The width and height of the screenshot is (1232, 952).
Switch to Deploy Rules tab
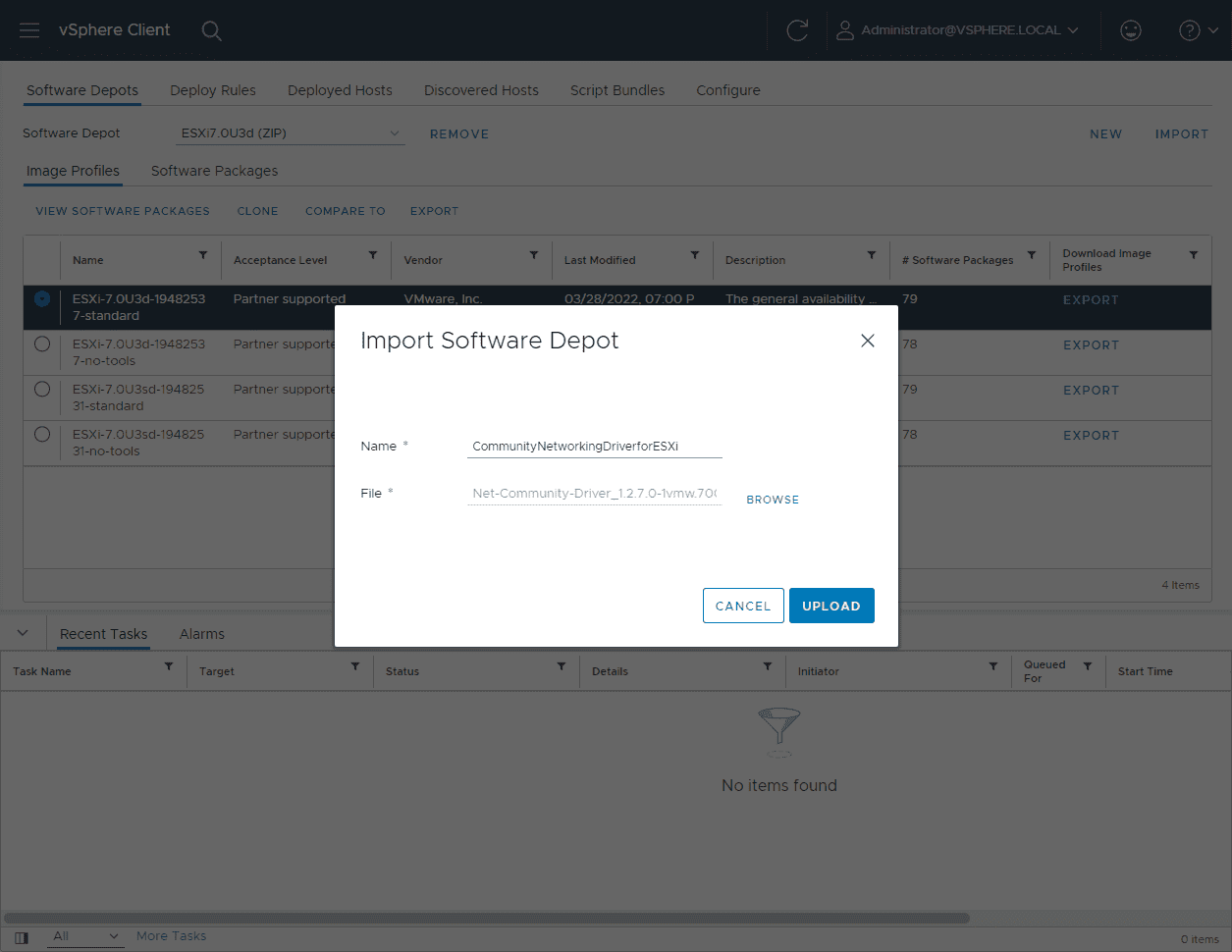(x=213, y=90)
